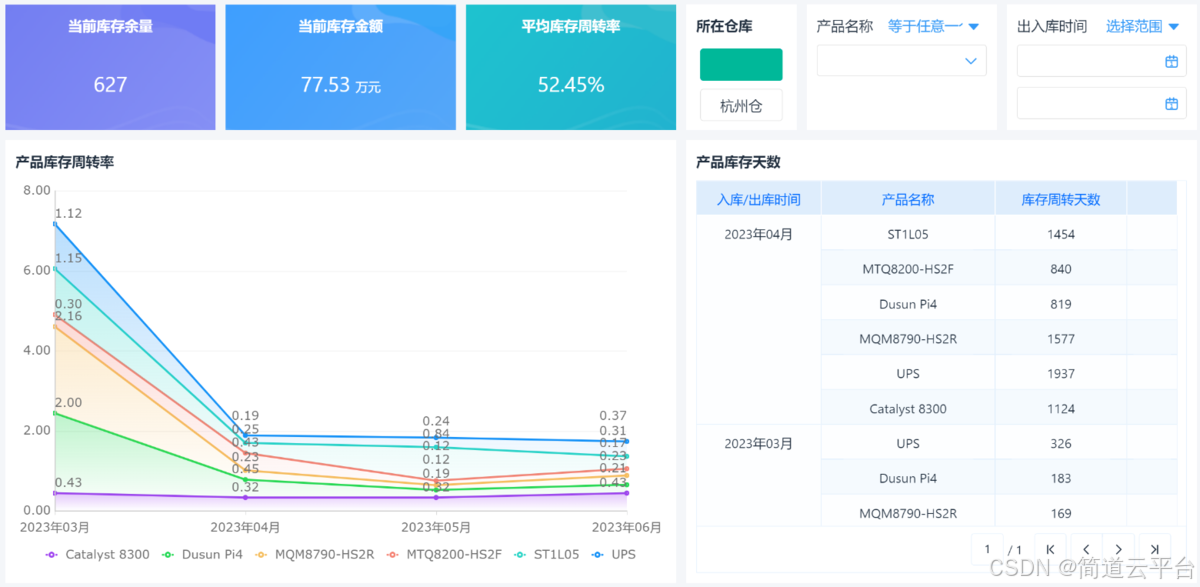This screenshot has height=587, width=1200.
Task: Open the 等于任意一个 condition dropdown
Action: (933, 26)
